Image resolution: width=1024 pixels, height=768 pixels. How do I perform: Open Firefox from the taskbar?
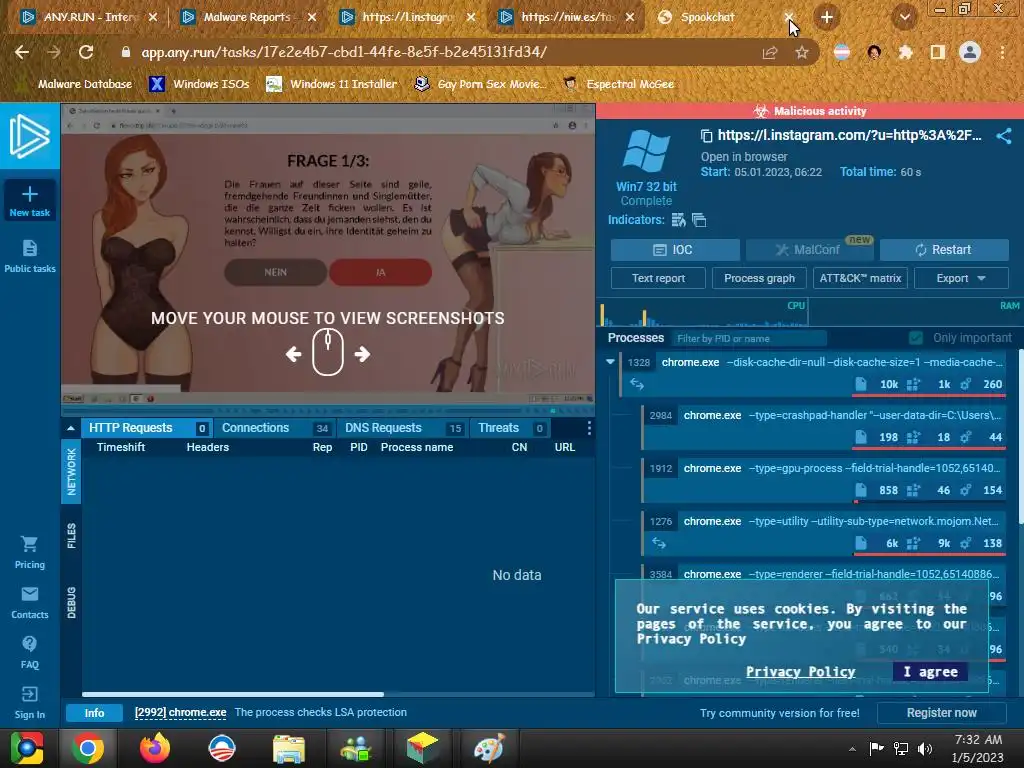(x=155, y=748)
